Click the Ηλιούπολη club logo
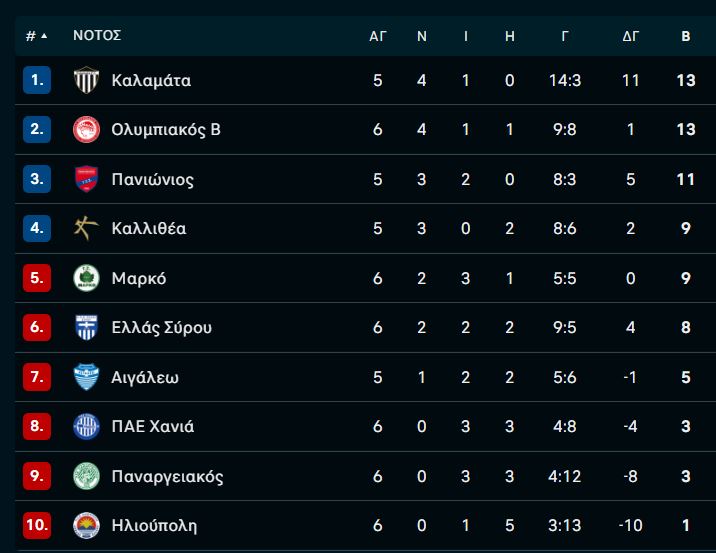The image size is (716, 553). click(87, 525)
